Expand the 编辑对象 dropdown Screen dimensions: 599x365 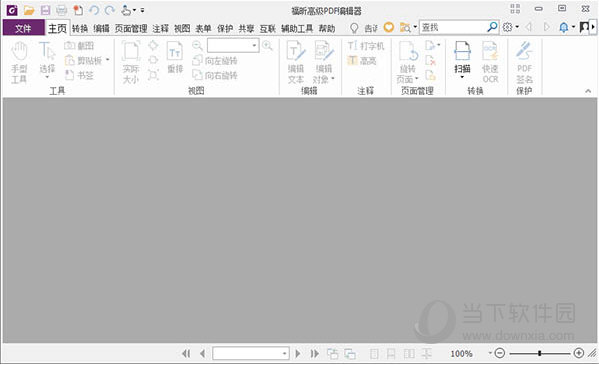coord(333,79)
